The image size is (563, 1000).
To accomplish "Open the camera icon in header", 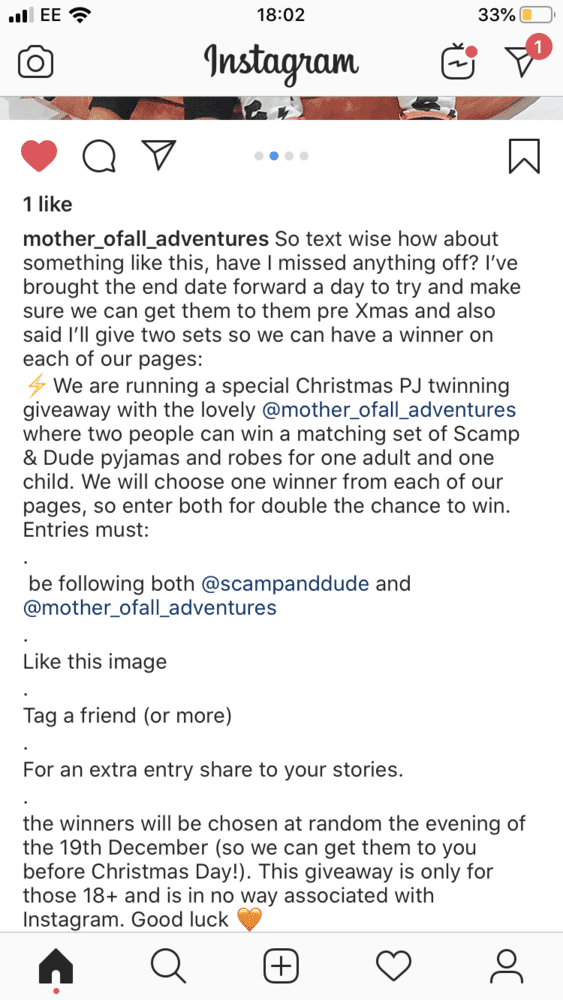I will click(35, 62).
